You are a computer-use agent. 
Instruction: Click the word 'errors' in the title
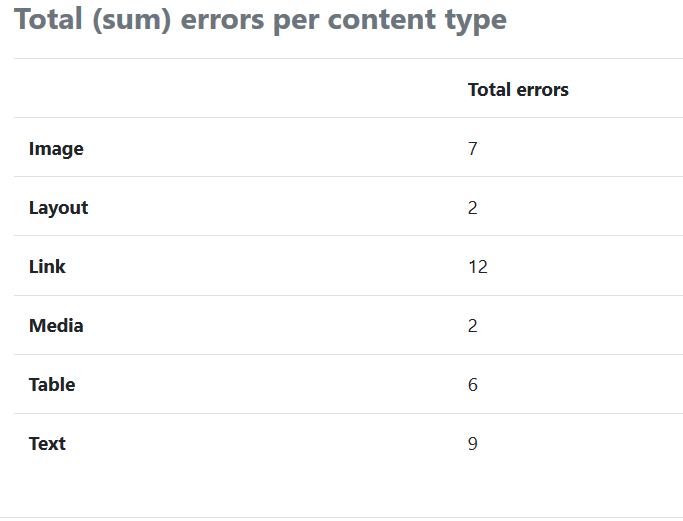pyautogui.click(x=222, y=20)
